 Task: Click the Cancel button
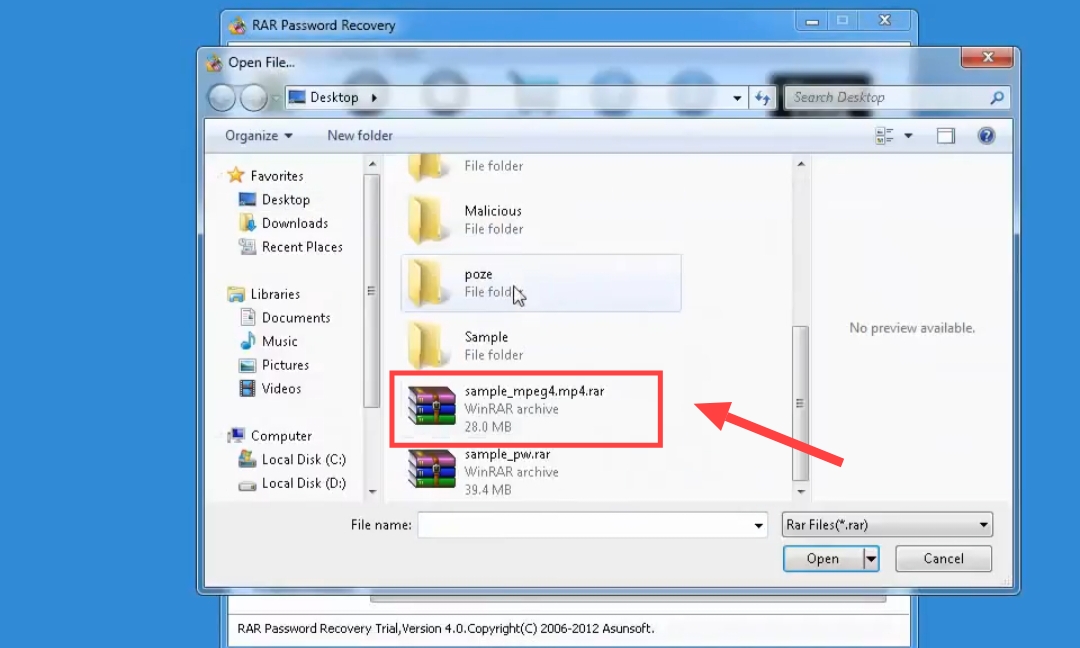[944, 558]
